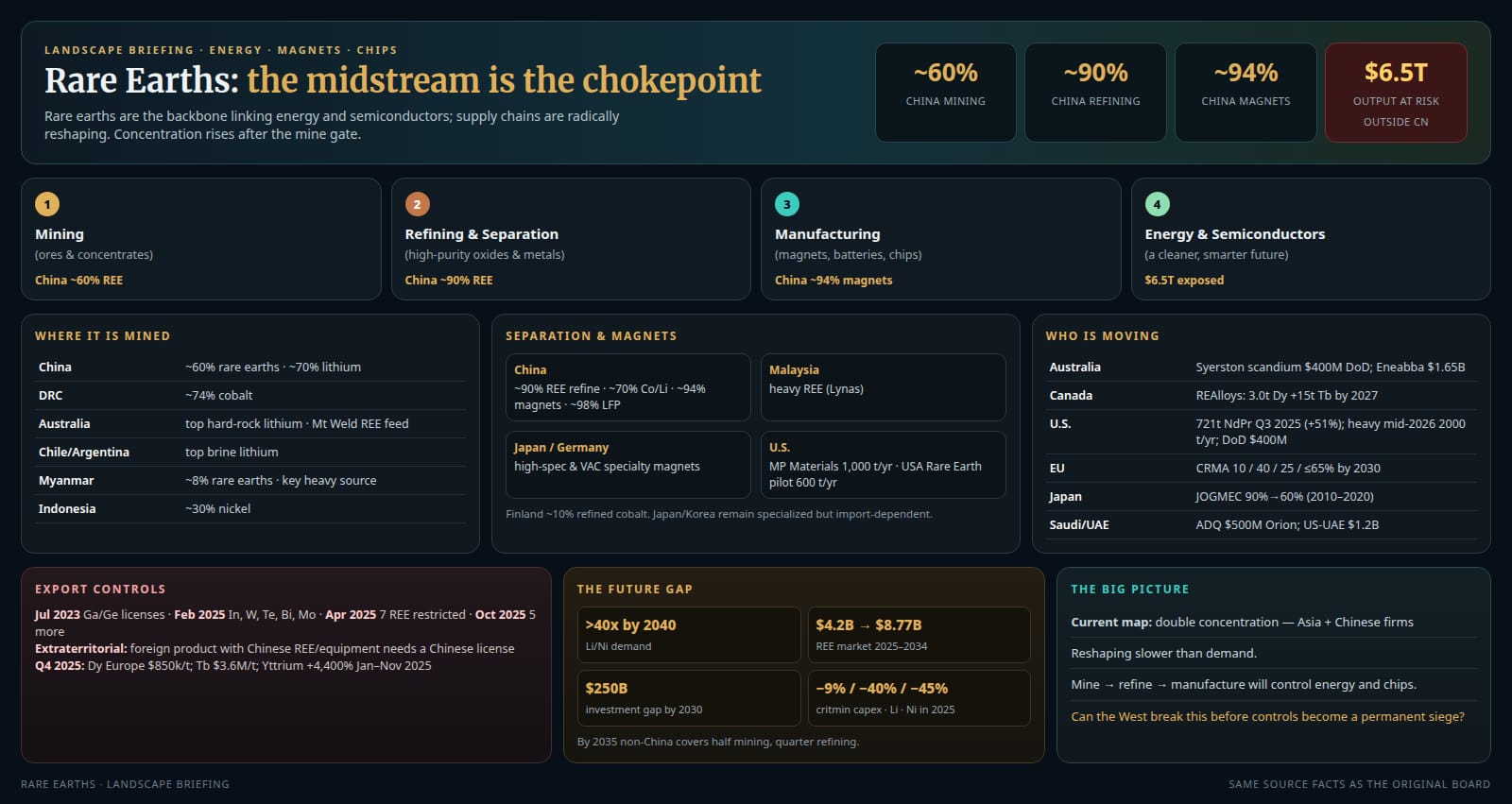Click the Chile/Argentina row label

pyautogui.click(x=84, y=453)
